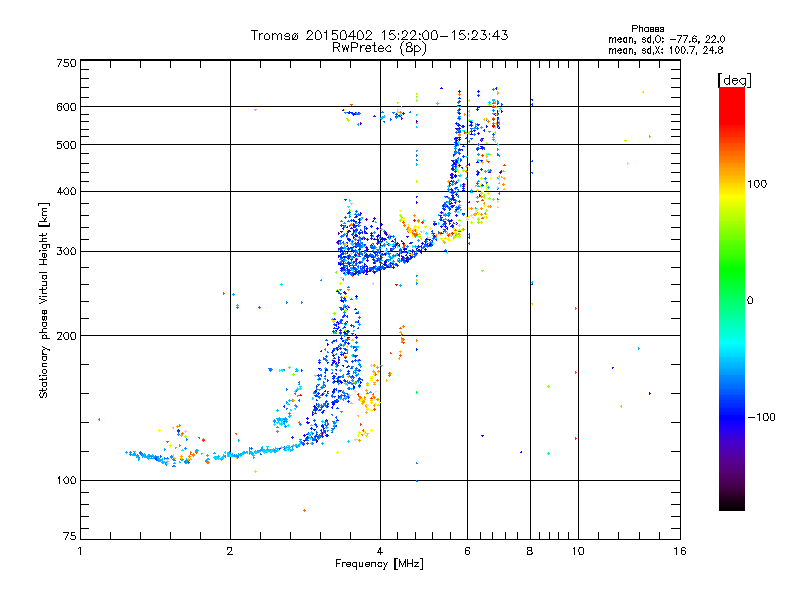Click the colorbar tick label '100'
Image resolution: width=800 pixels, height=600 pixels.
[757, 184]
